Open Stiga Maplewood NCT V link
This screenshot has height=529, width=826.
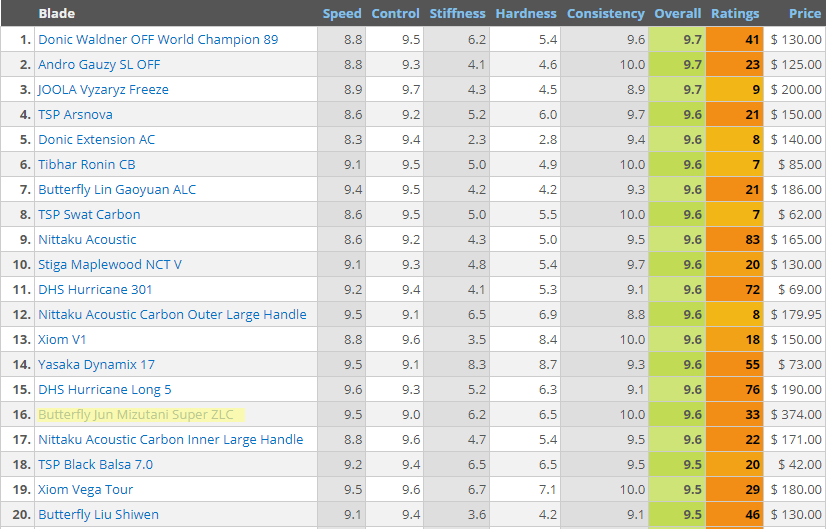click(x=110, y=264)
